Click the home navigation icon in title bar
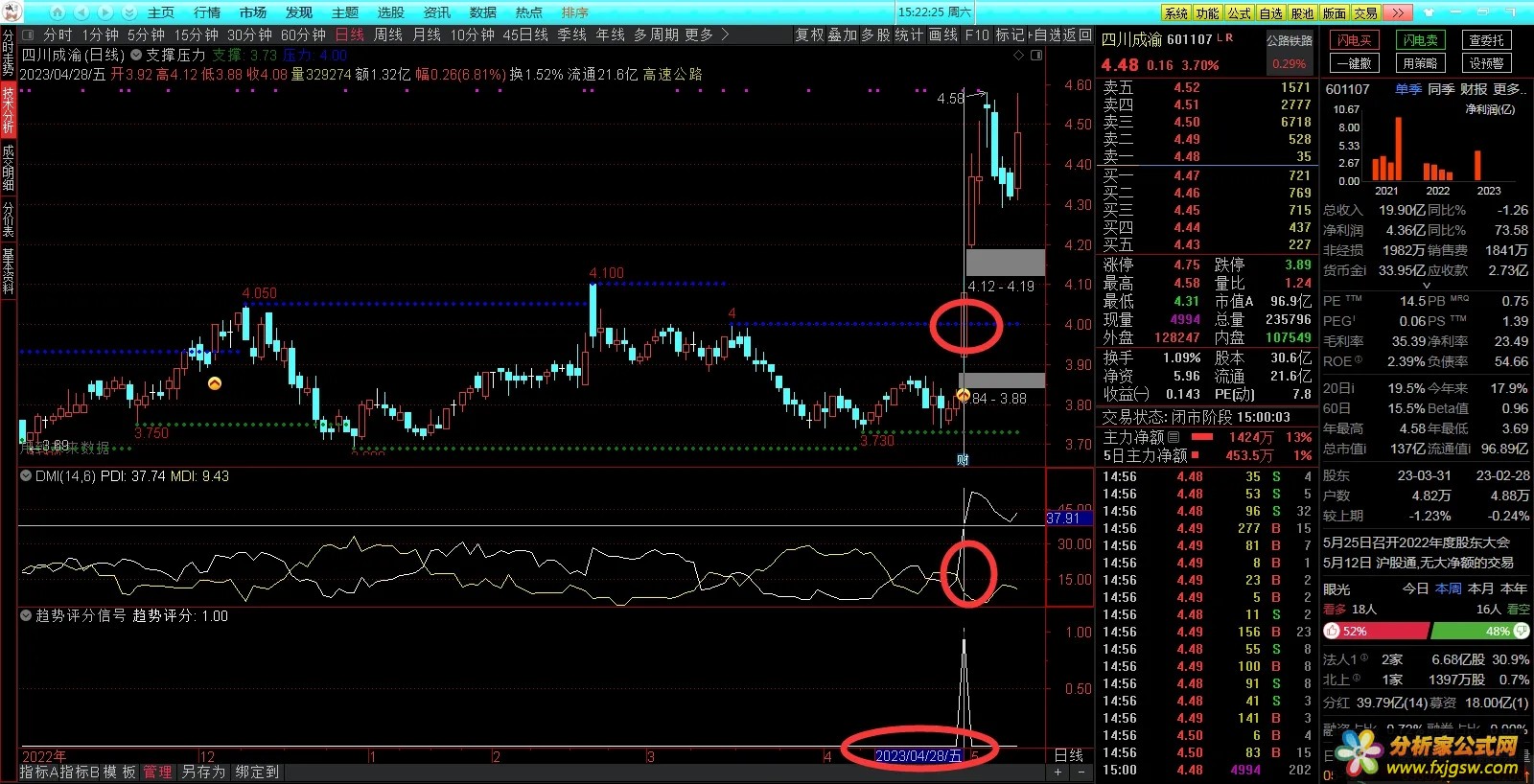Image resolution: width=1534 pixels, height=784 pixels. (57, 12)
